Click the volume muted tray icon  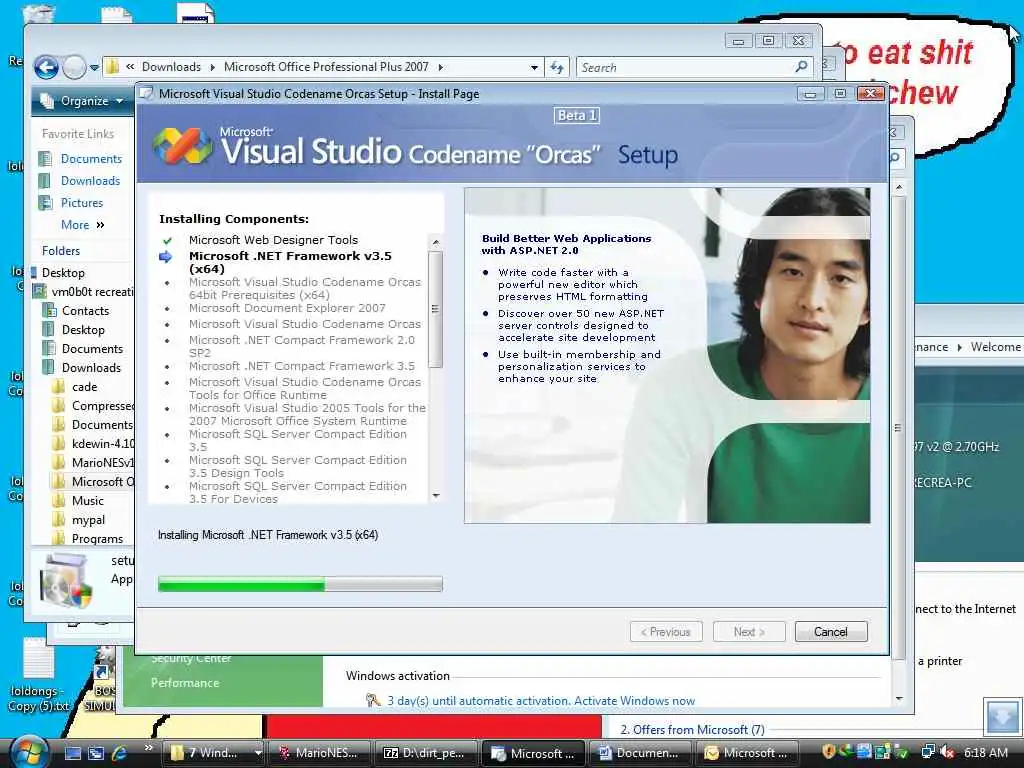click(948, 752)
